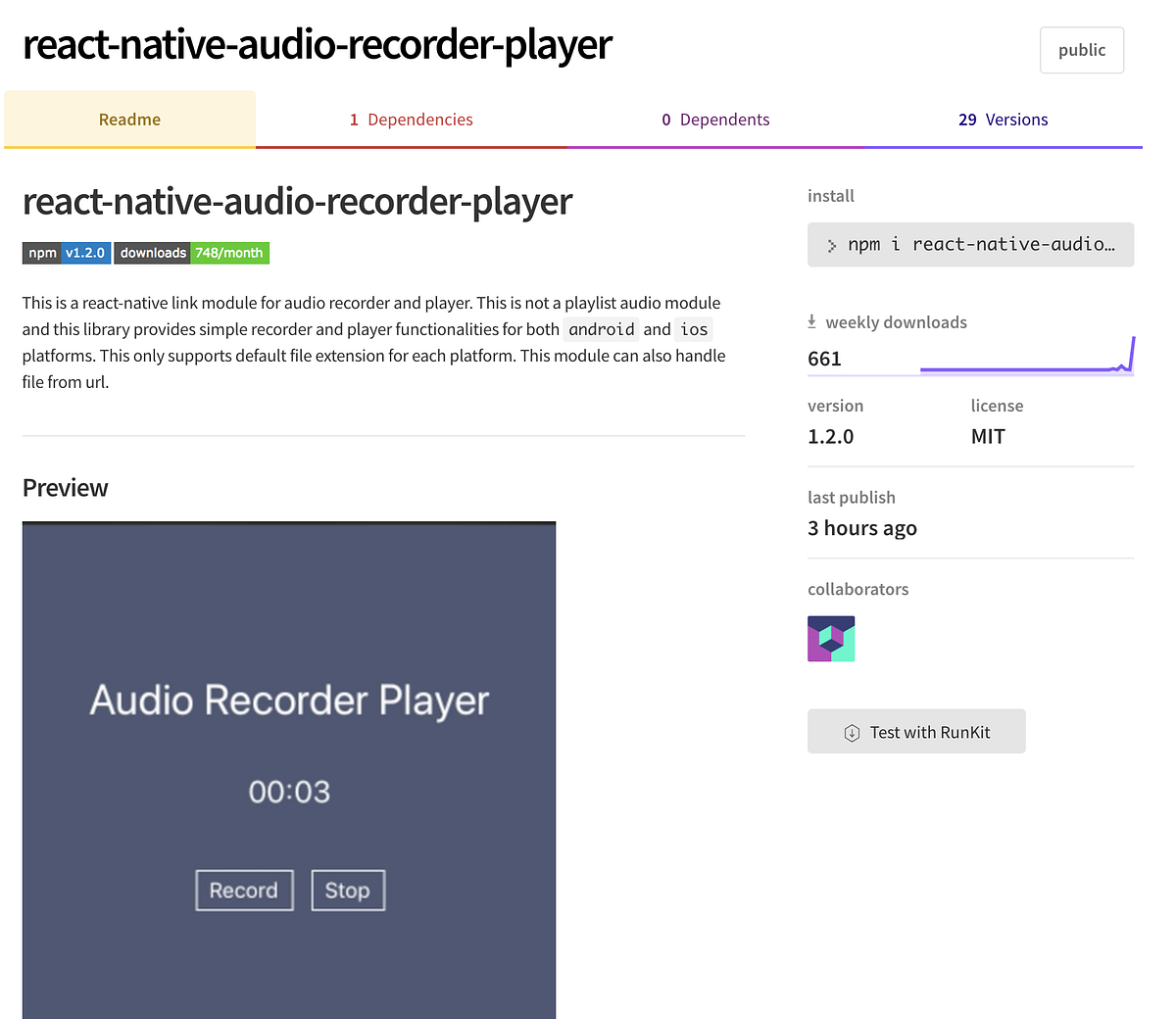Click the RunKit download icon inside the button
The height and width of the screenshot is (1019, 1176).
point(855,731)
